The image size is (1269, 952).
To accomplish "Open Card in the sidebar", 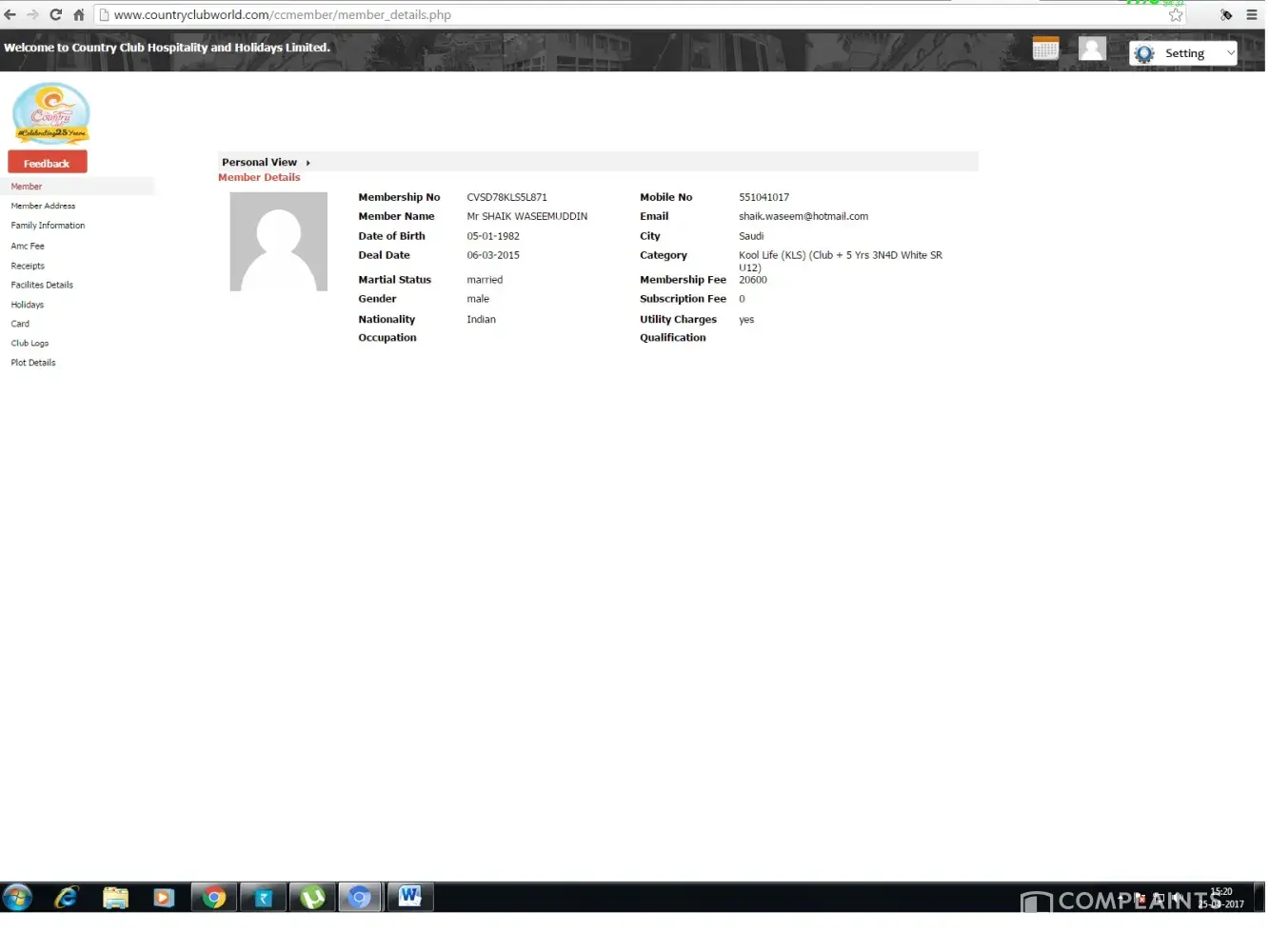I will [x=20, y=324].
